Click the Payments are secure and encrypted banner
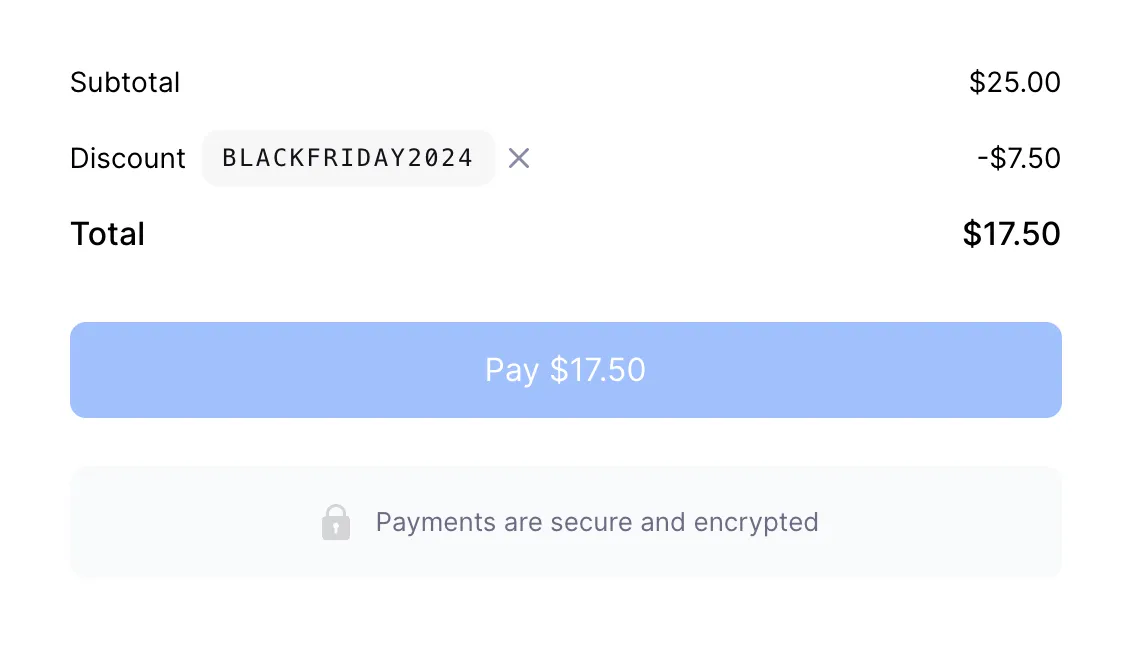Screen dimensions: 1138x660 pyautogui.click(x=565, y=521)
